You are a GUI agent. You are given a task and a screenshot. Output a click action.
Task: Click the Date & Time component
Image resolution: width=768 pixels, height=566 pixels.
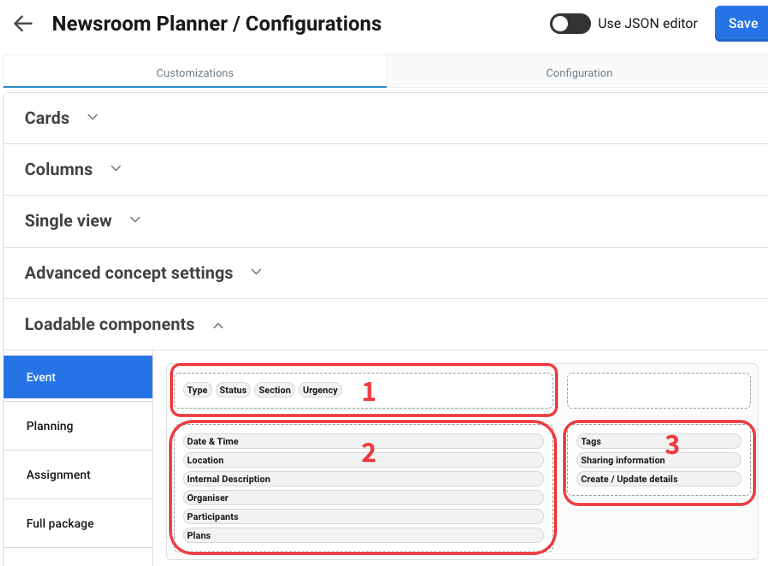(x=363, y=441)
